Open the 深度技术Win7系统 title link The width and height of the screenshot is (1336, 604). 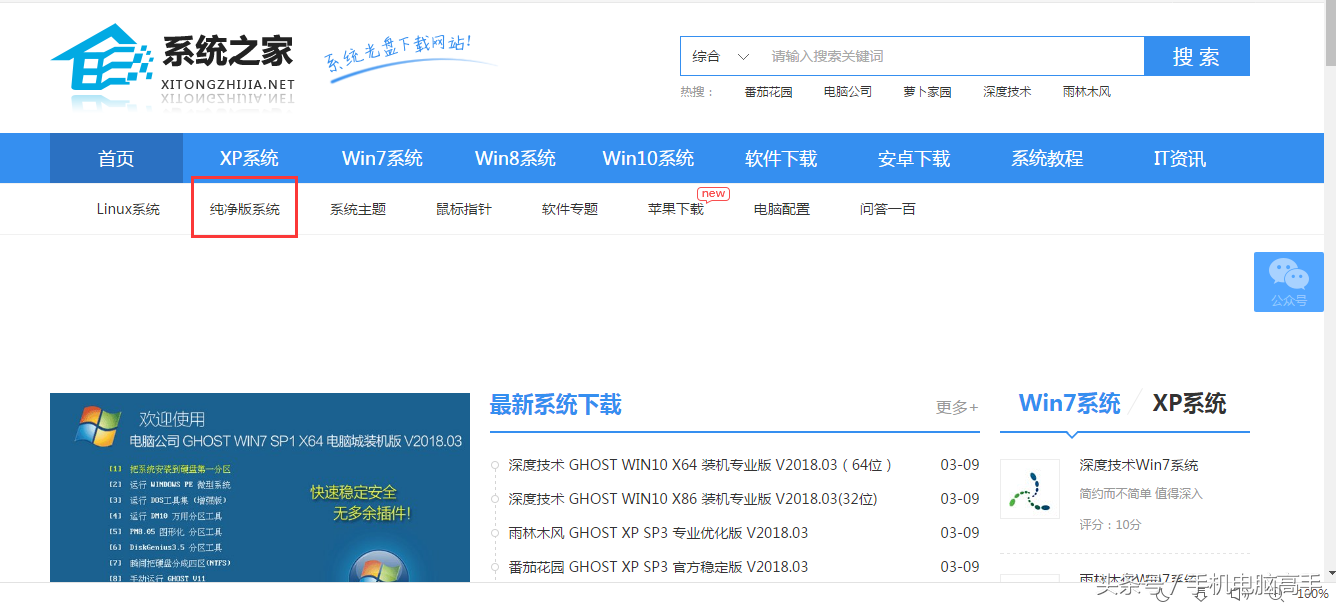1139,465
